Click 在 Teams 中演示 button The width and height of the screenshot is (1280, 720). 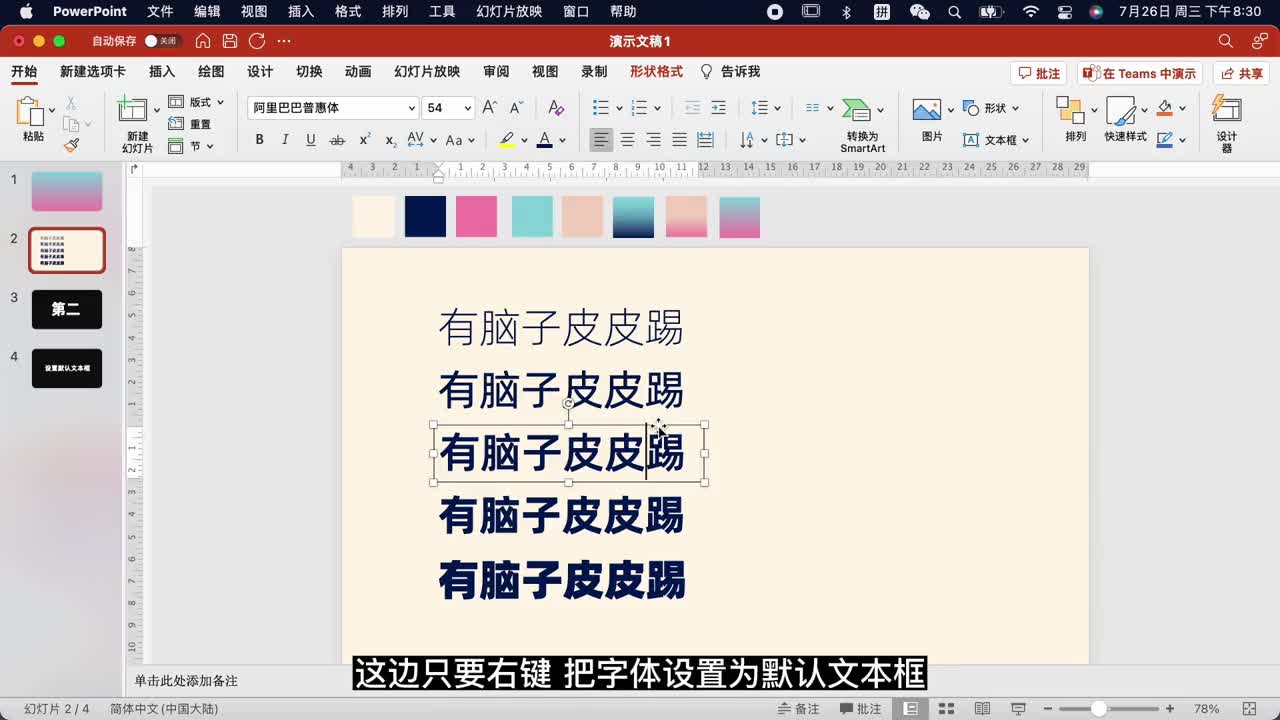coord(1138,71)
